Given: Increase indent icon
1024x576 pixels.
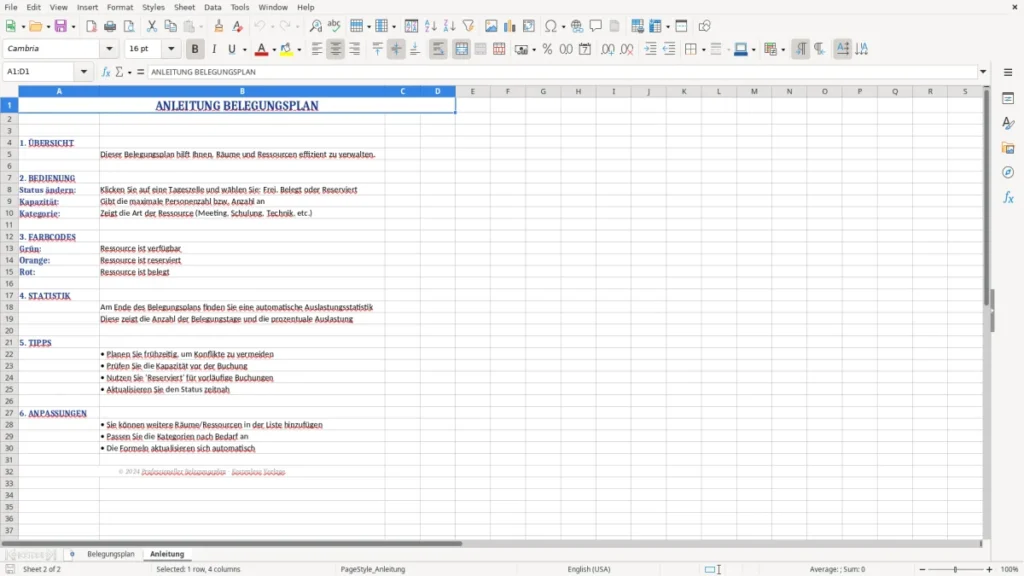Looking at the screenshot, I should click(650, 49).
